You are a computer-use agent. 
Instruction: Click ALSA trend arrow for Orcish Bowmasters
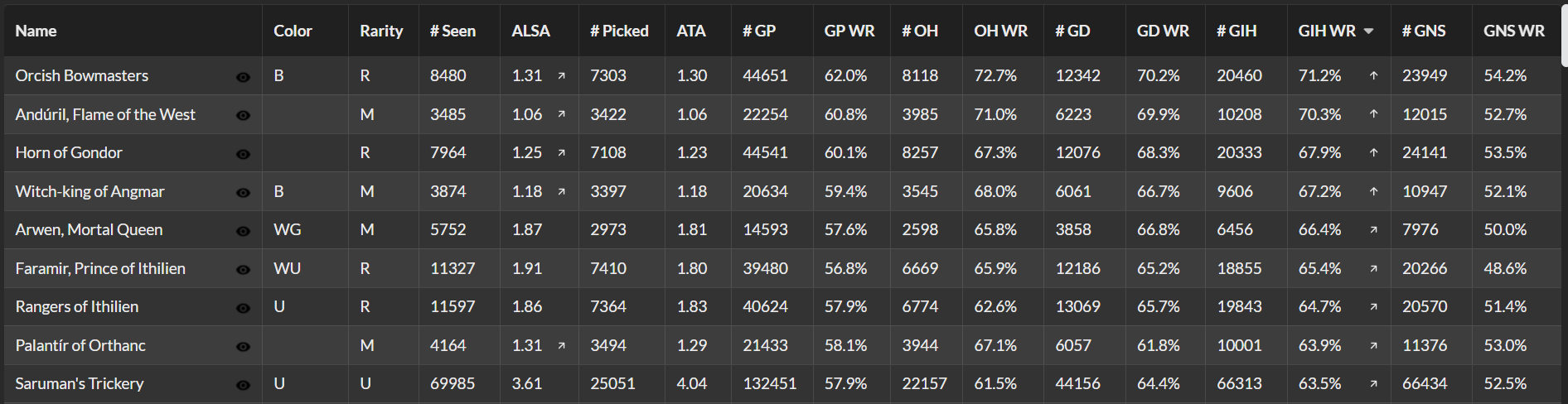click(561, 76)
